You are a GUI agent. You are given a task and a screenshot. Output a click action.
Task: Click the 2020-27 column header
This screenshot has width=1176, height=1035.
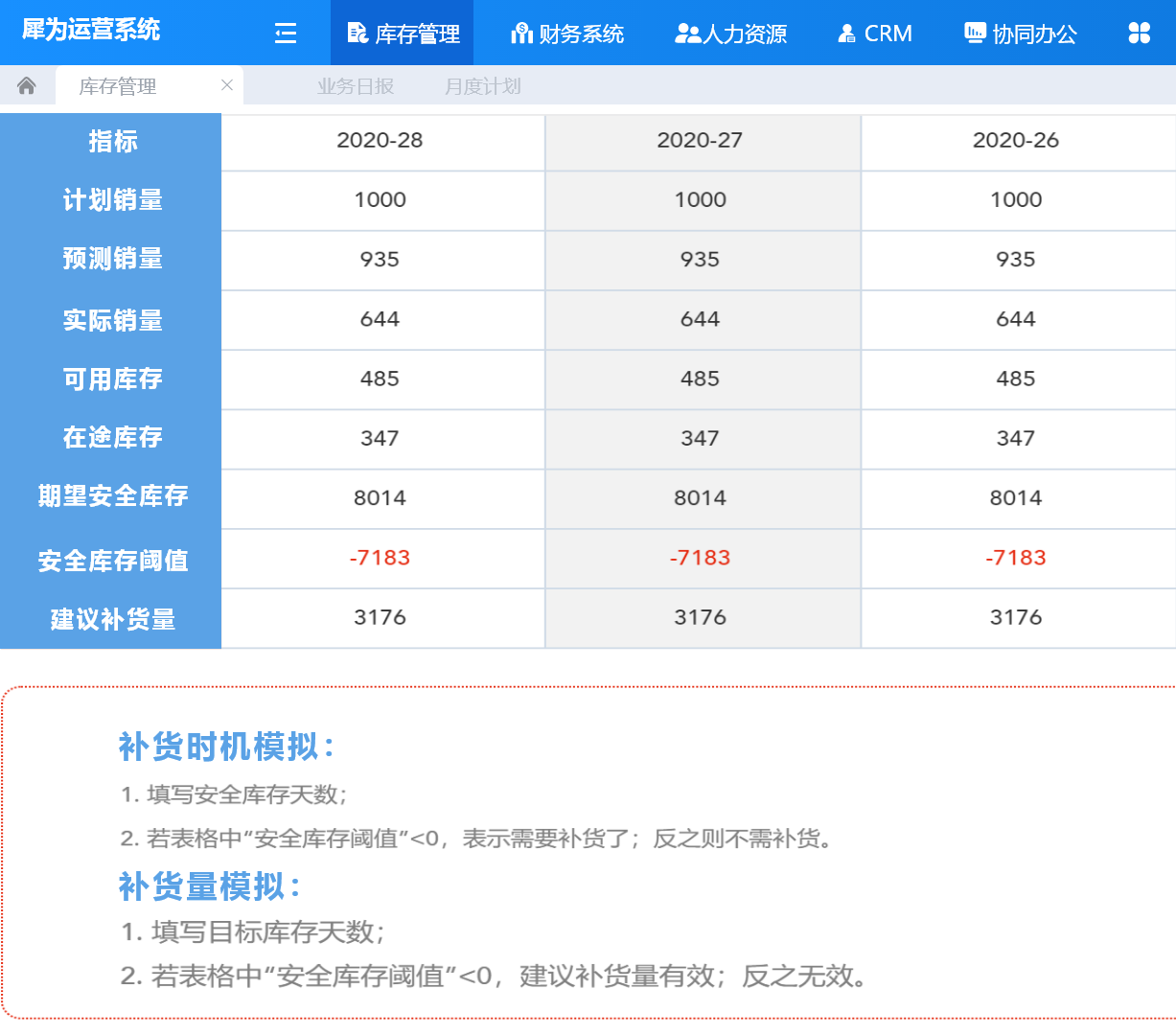click(700, 141)
